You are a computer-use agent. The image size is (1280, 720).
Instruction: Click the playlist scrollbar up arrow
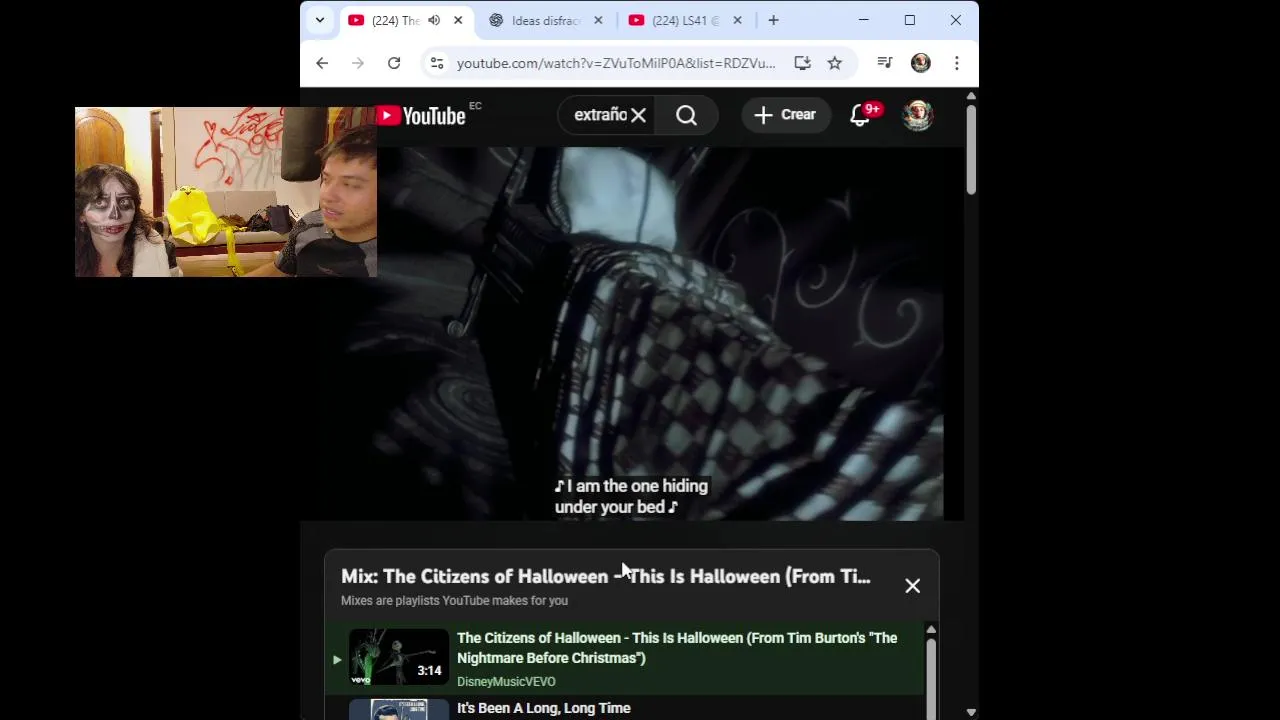click(931, 630)
